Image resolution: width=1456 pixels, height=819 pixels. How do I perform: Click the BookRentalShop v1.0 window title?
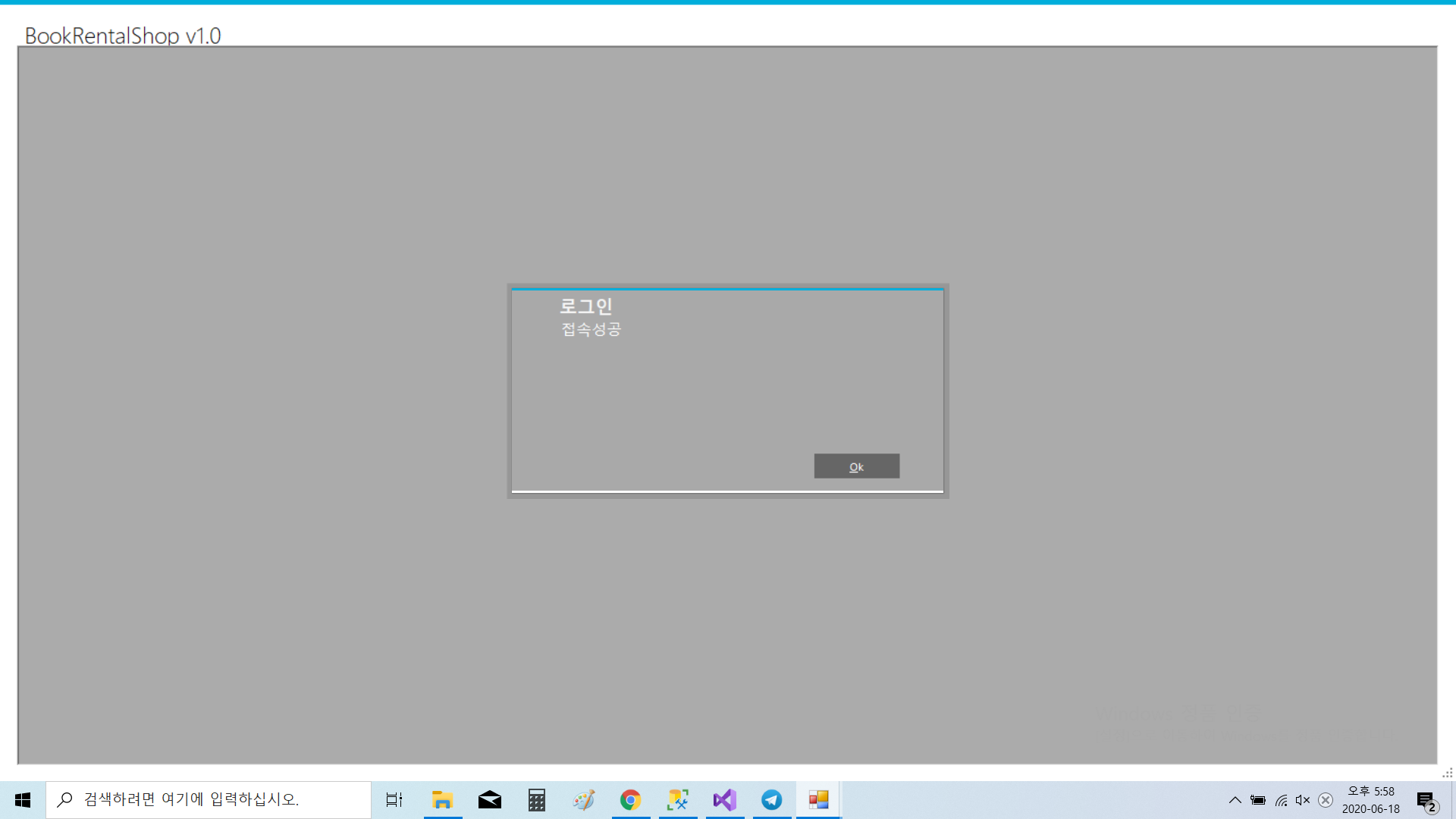(123, 36)
